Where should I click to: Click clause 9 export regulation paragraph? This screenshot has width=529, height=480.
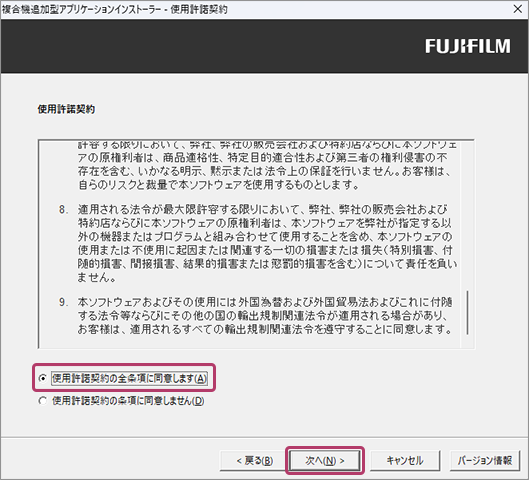[x=265, y=315]
